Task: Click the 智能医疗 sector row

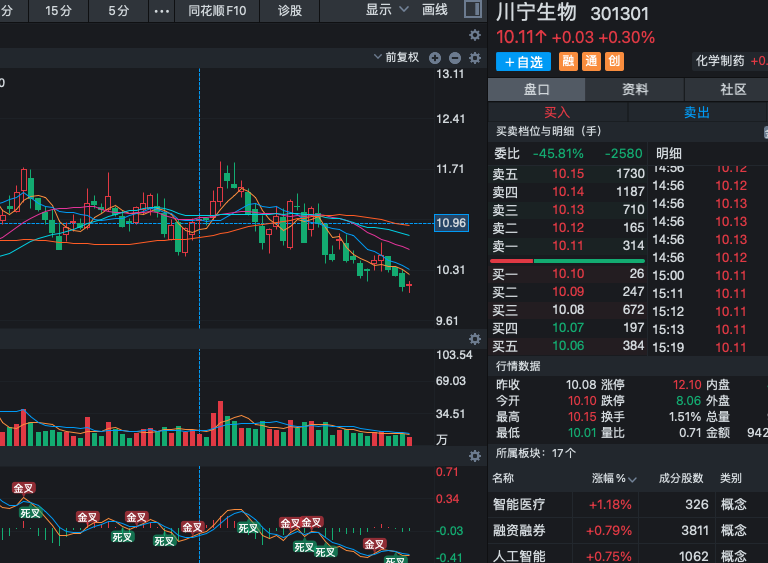Action: [x=628, y=504]
